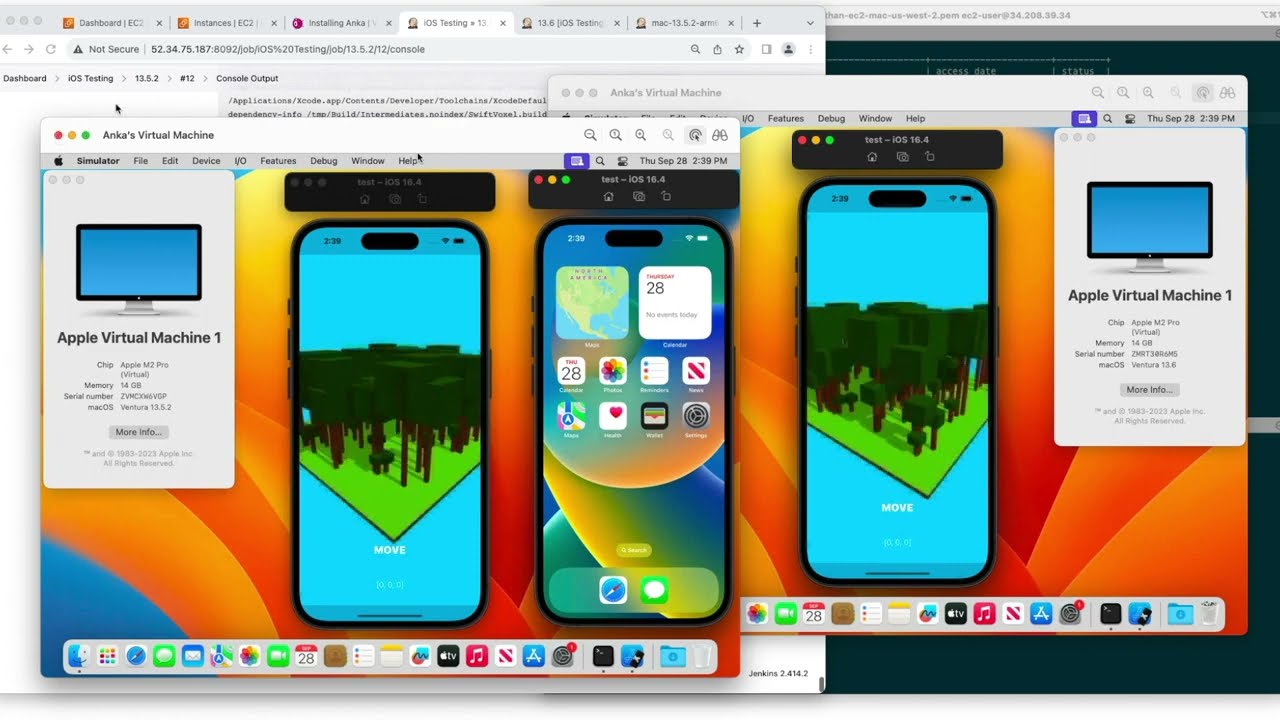Toggle pointer capture icon in front Anka toolbar
This screenshot has width=1280, height=720.
pos(694,135)
